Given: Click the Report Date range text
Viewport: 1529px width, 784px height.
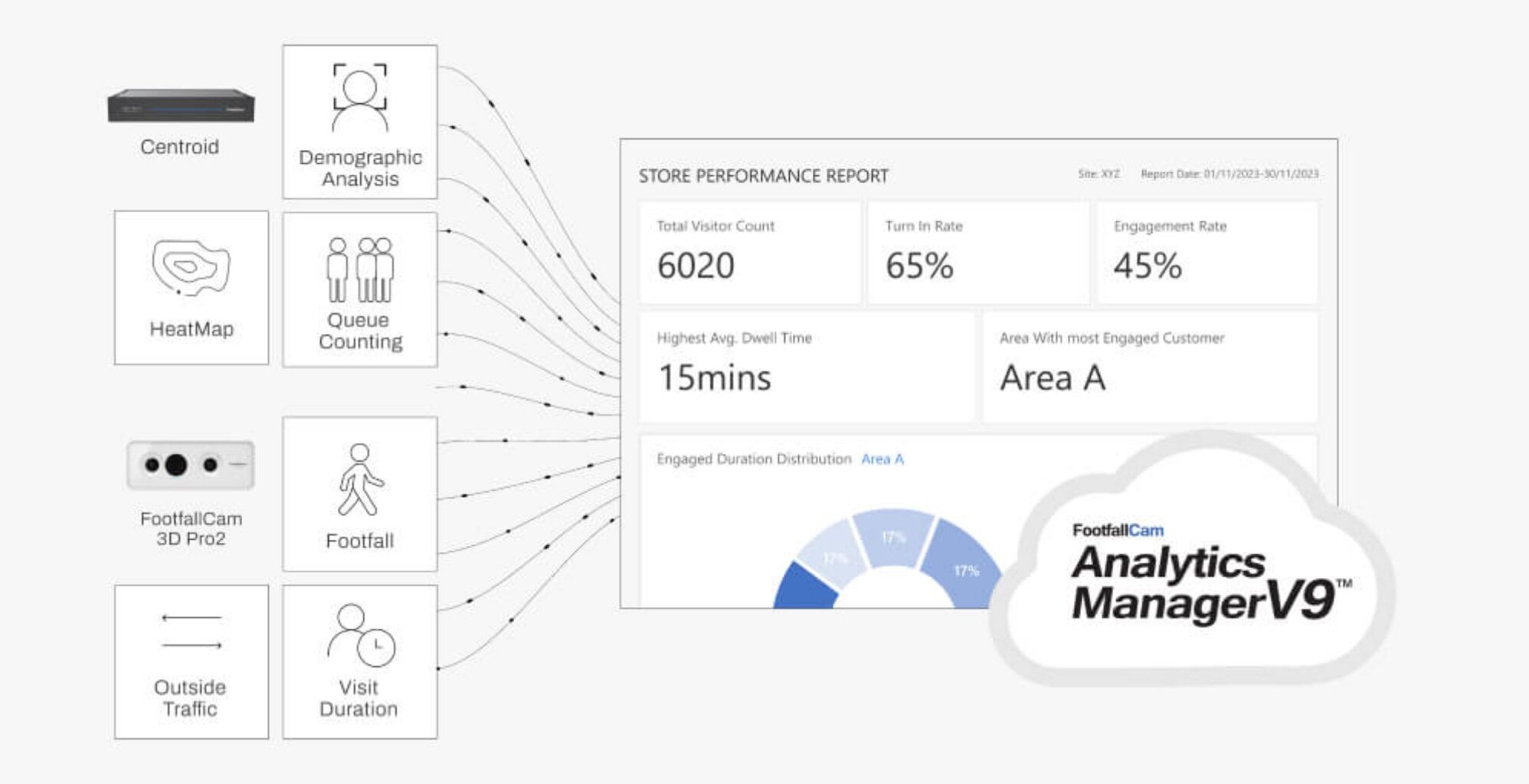Looking at the screenshot, I should point(1229,174).
